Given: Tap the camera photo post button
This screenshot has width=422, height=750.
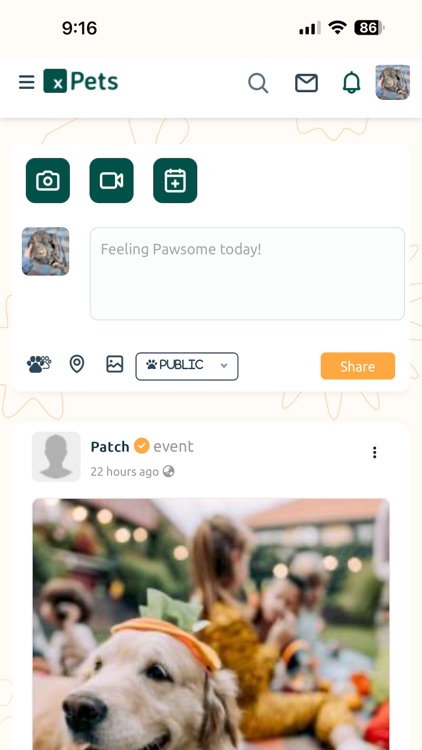Looking at the screenshot, I should point(48,180).
